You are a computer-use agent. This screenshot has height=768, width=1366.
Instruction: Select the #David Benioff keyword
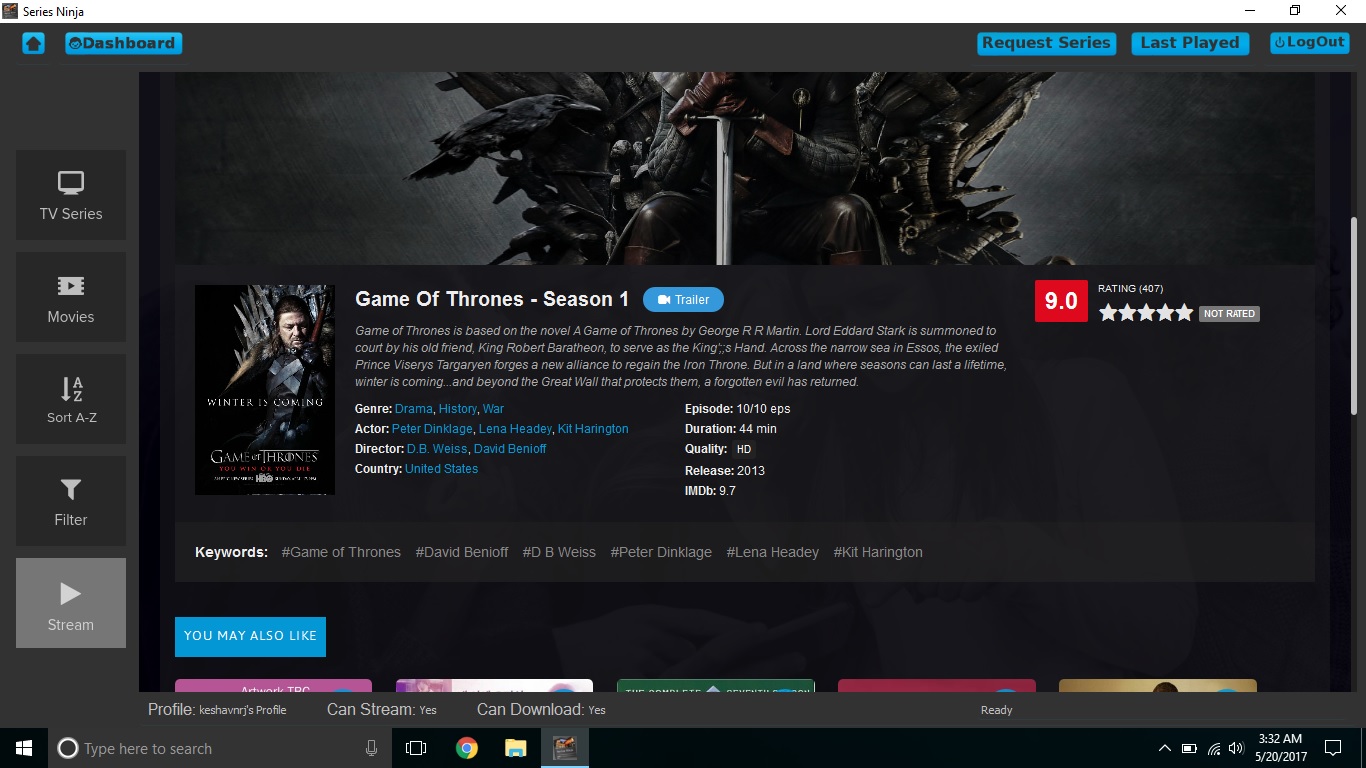(x=462, y=552)
